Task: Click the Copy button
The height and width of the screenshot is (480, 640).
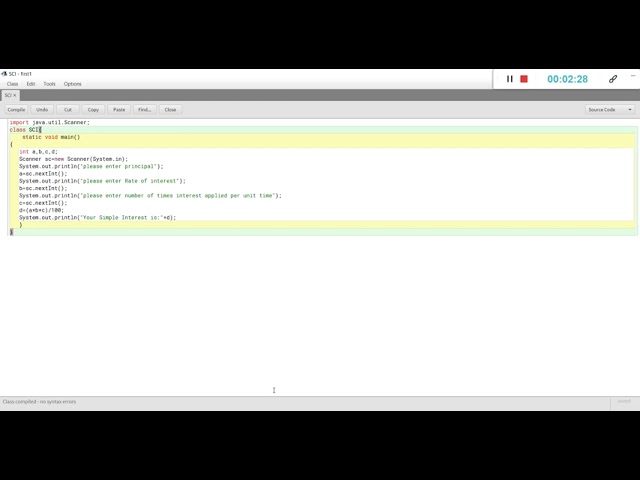Action: point(93,110)
